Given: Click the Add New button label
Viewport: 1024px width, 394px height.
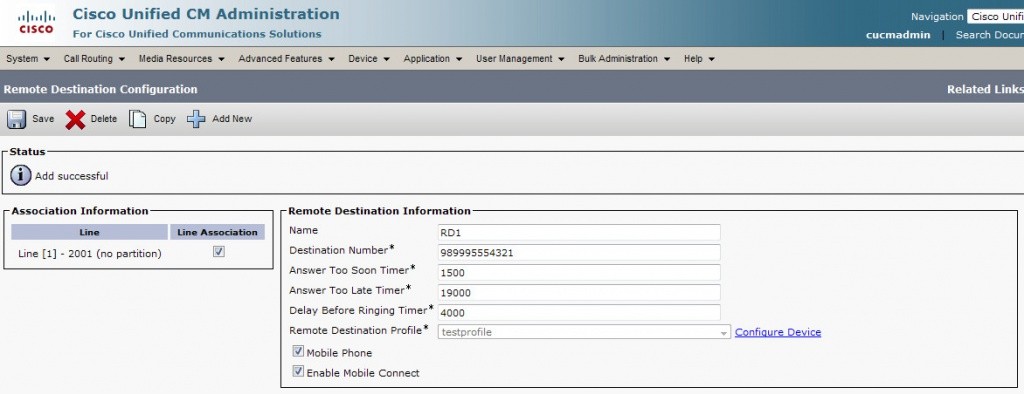Looking at the screenshot, I should (x=232, y=119).
